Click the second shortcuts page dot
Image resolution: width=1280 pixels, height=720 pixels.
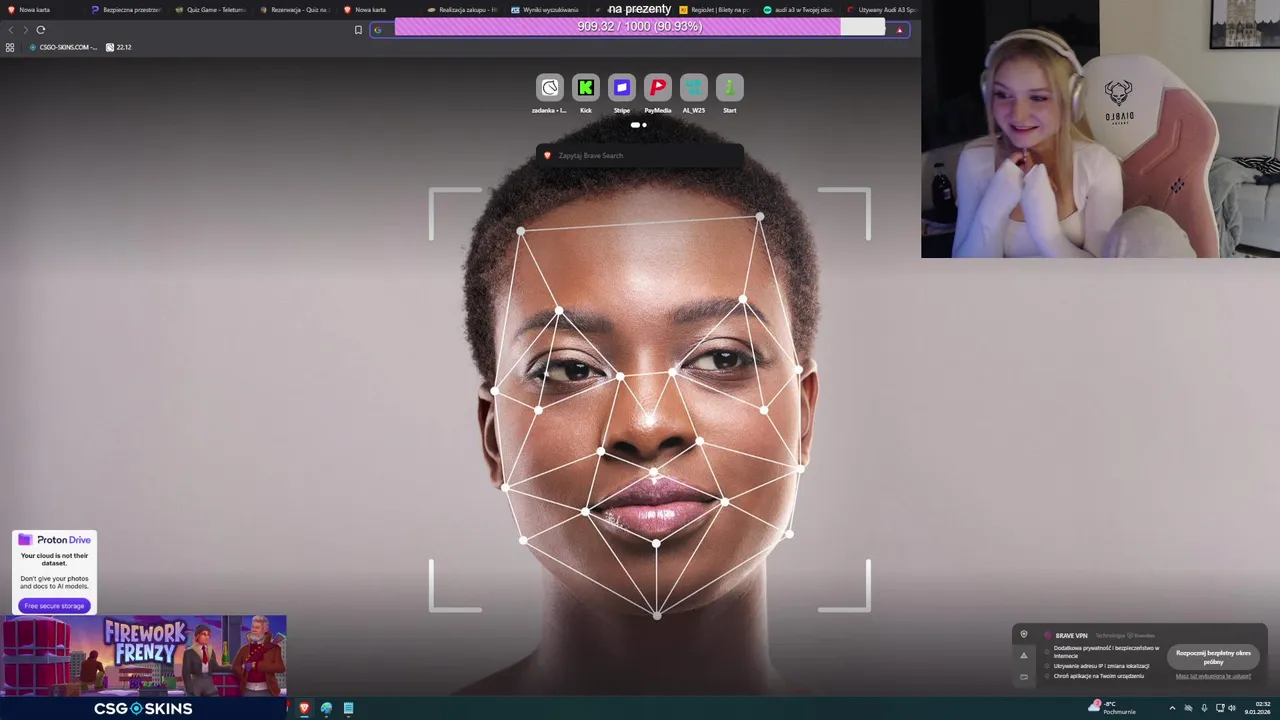(644, 125)
